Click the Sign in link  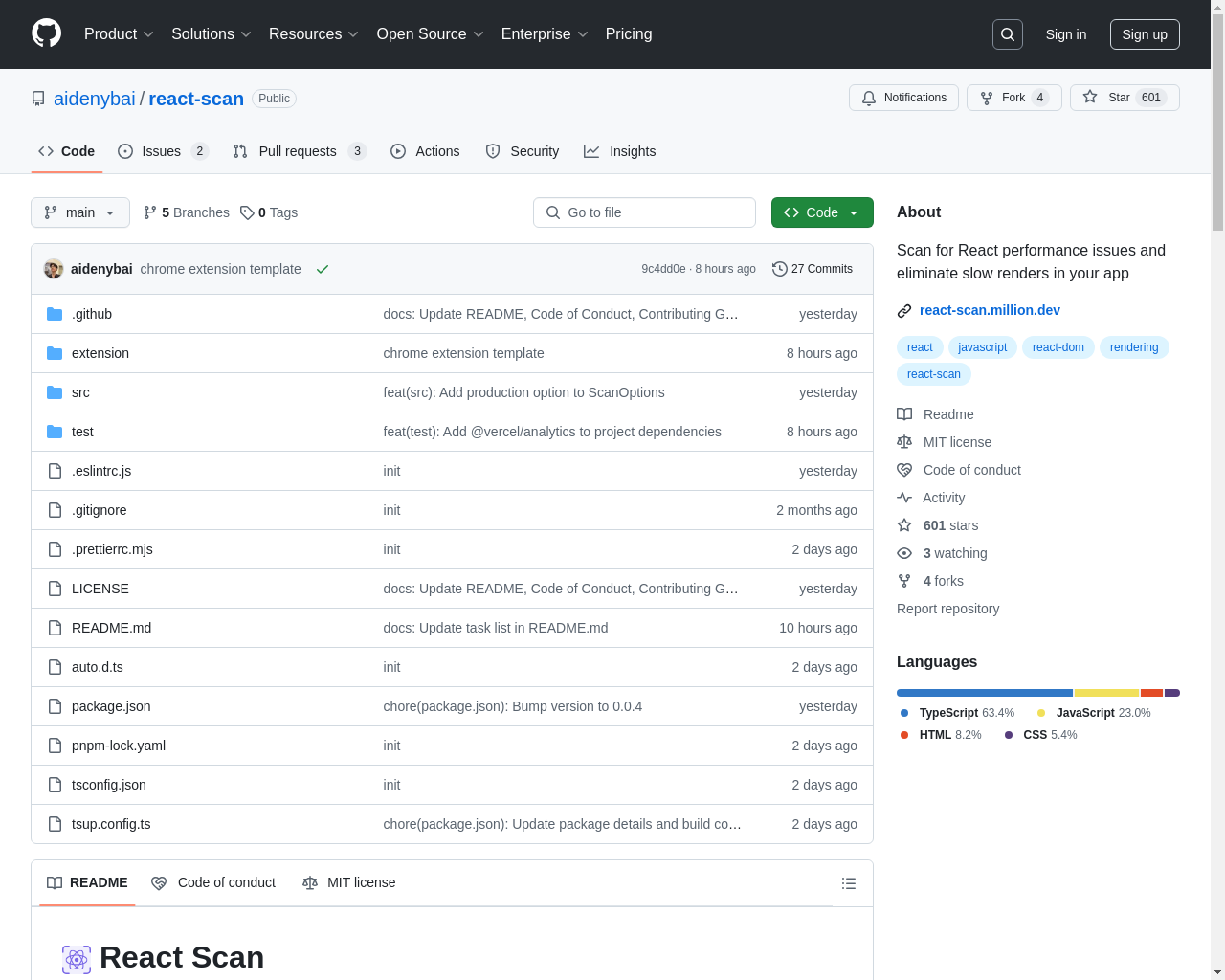click(1066, 34)
